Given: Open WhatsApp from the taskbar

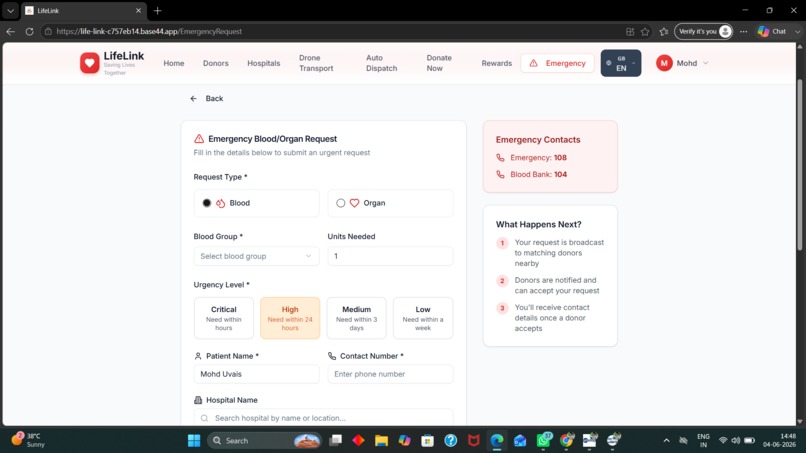Looking at the screenshot, I should [x=543, y=441].
